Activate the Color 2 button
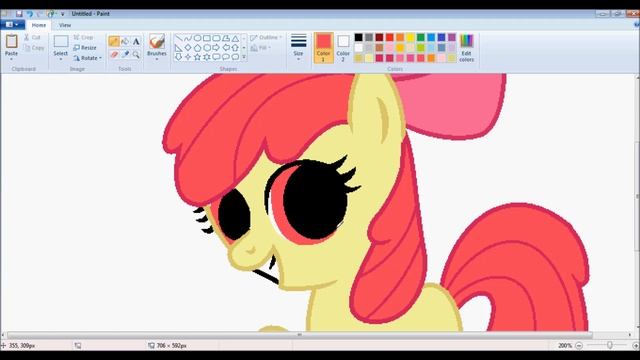640x360 pixels. coord(343,48)
